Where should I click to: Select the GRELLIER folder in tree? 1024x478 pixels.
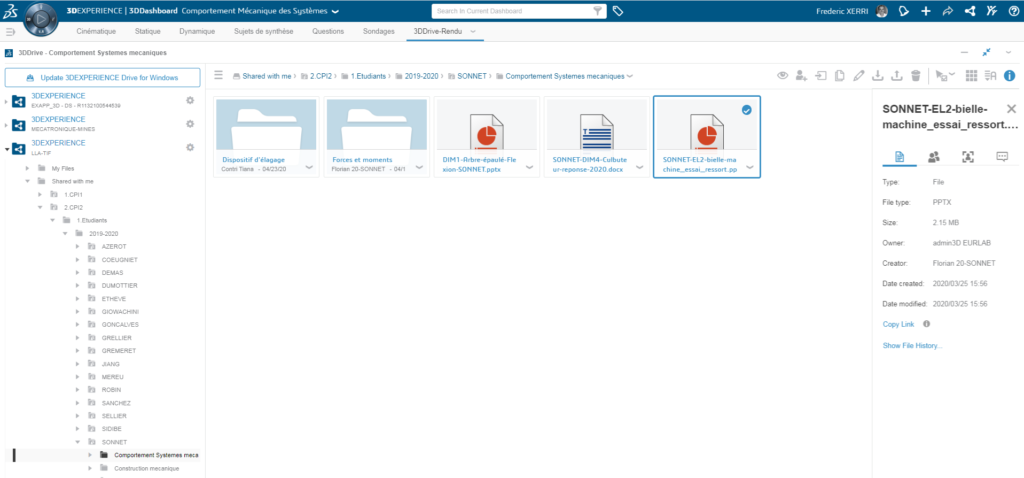[117, 338]
